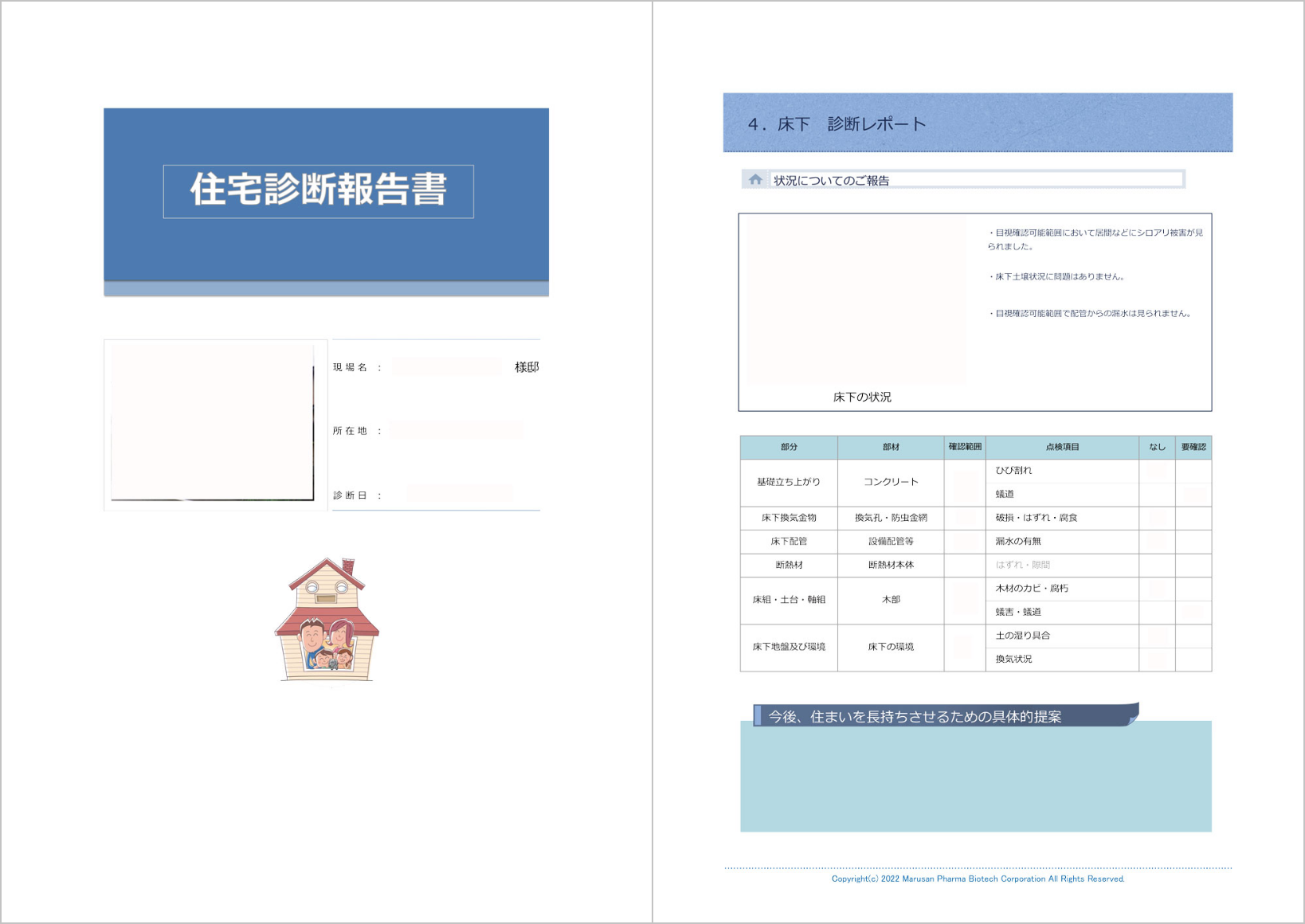Click the 部分 column header

(x=789, y=447)
